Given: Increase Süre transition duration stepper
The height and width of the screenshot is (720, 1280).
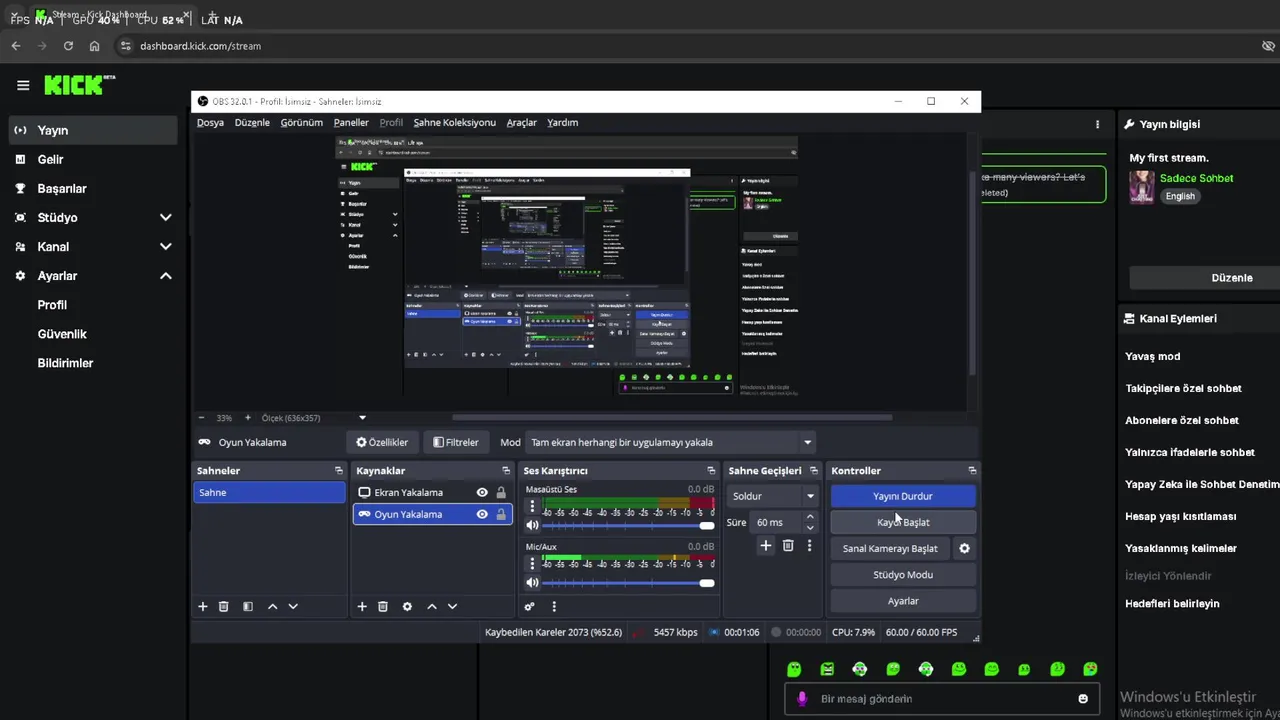Looking at the screenshot, I should point(810,517).
